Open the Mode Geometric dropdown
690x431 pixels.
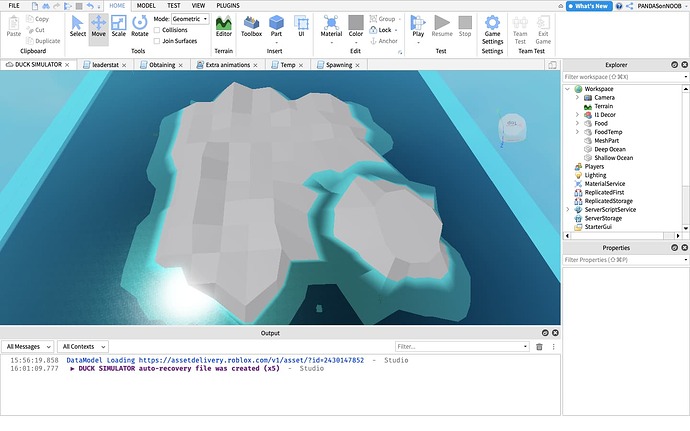190,19
